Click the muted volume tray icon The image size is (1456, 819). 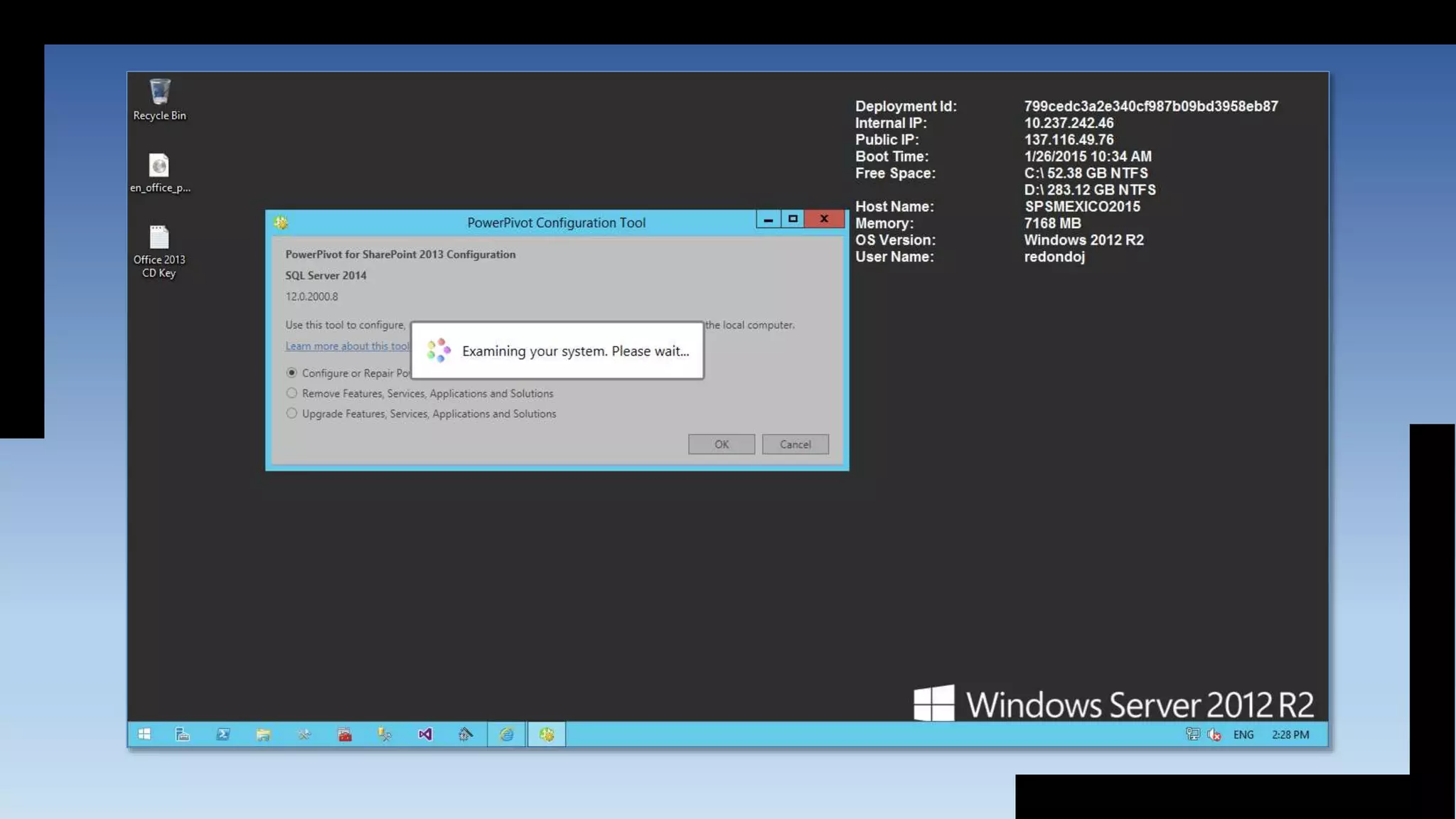coord(1214,734)
